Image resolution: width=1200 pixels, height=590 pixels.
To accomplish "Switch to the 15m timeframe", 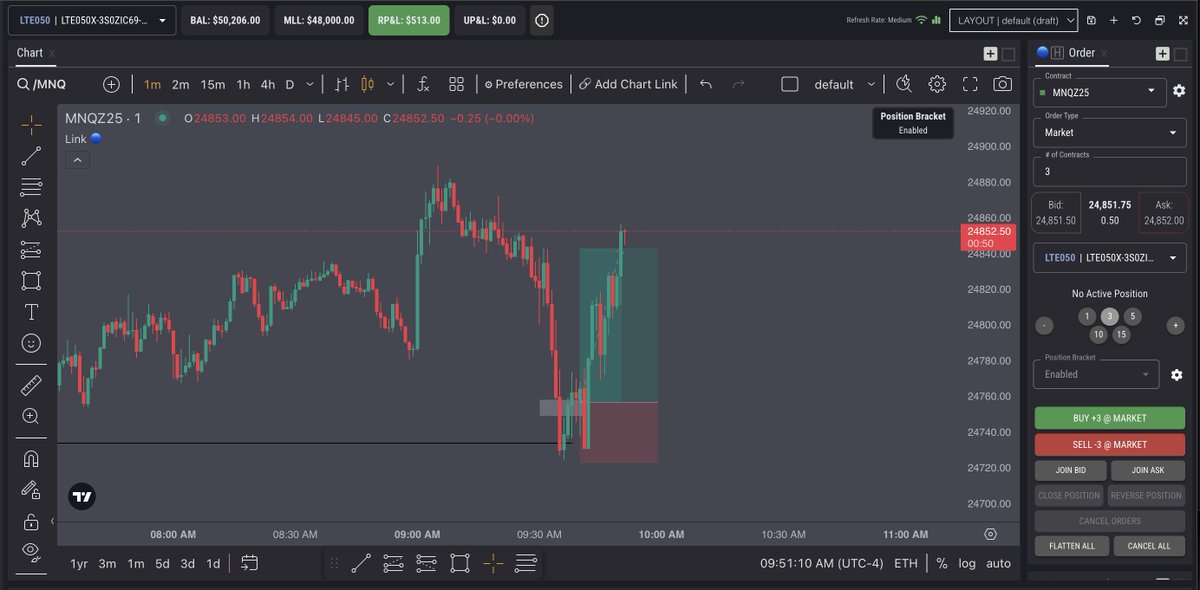I will coord(212,84).
